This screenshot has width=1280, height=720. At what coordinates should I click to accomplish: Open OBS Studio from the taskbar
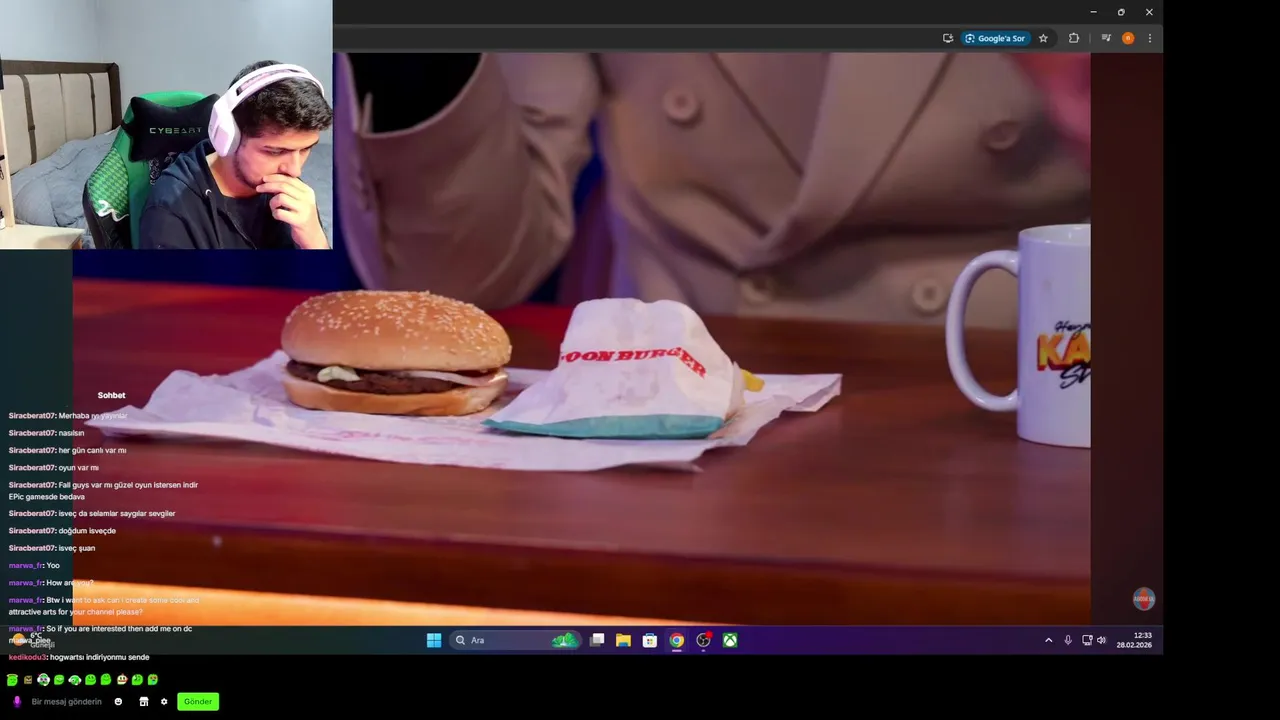703,640
